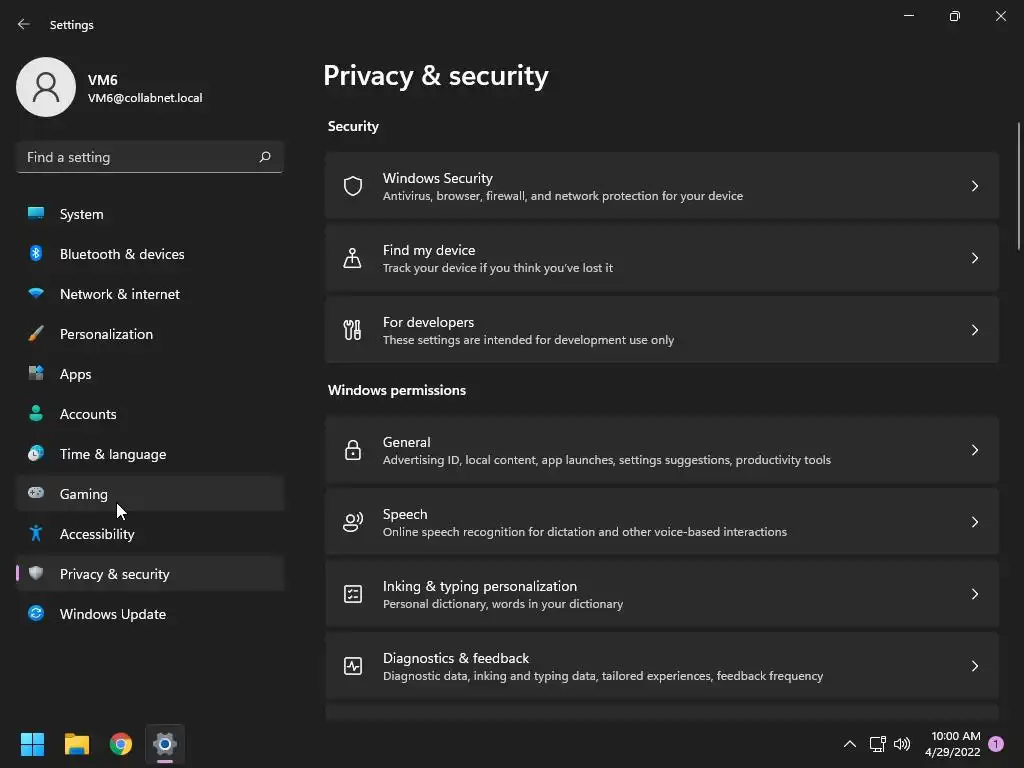The image size is (1024, 768).
Task: Click the settings page vertical scrollbar
Action: [x=1019, y=185]
